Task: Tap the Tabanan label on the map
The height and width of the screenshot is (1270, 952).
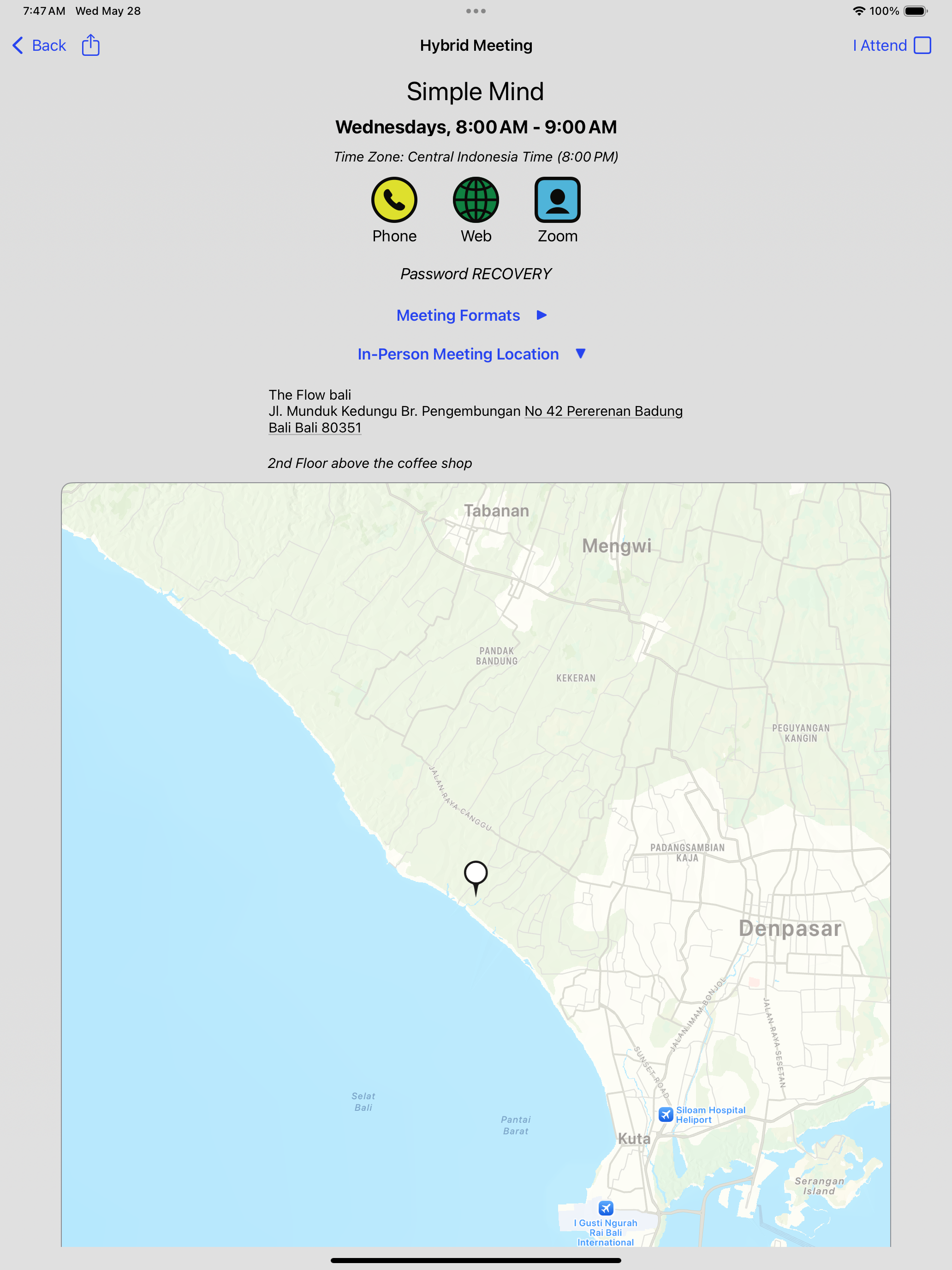Action: tap(496, 510)
